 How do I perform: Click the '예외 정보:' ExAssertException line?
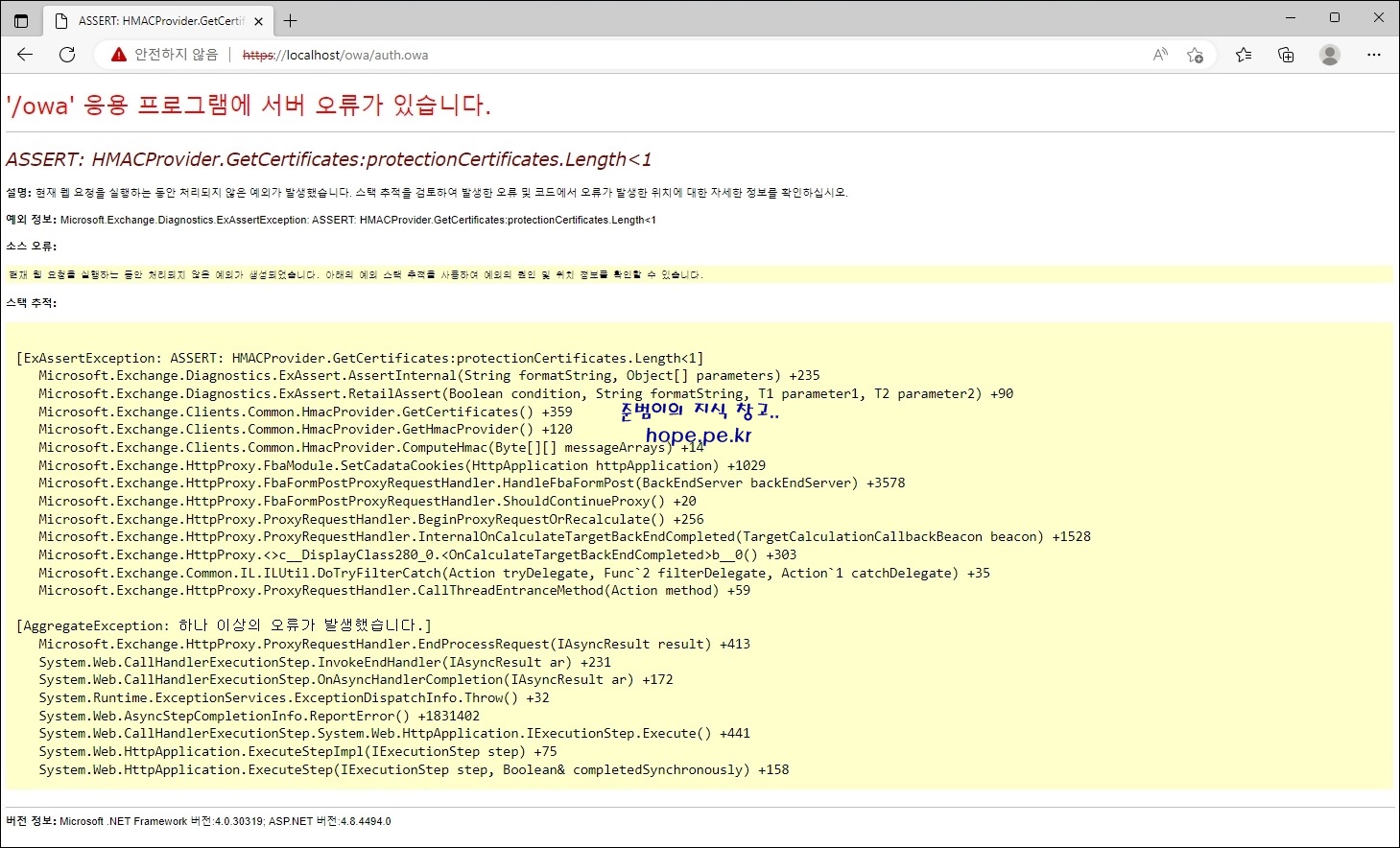(x=331, y=220)
